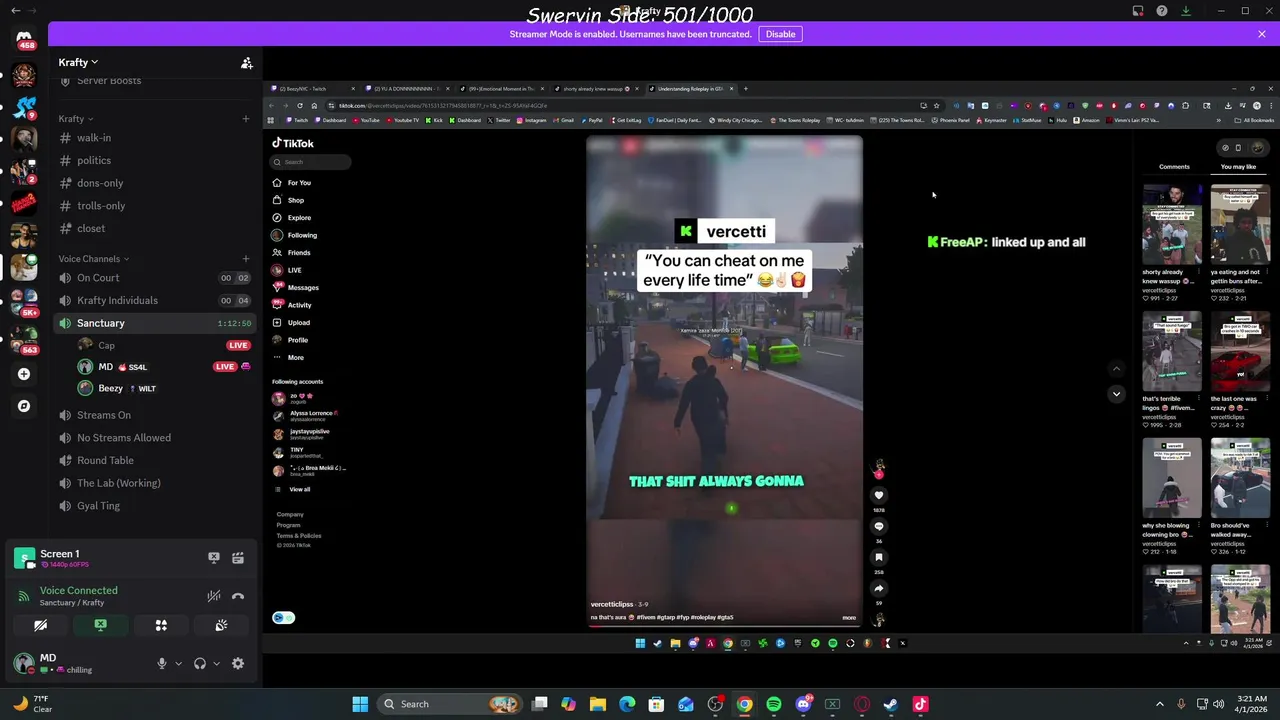Open microphone input options chevron
The width and height of the screenshot is (1280, 720).
click(x=178, y=663)
